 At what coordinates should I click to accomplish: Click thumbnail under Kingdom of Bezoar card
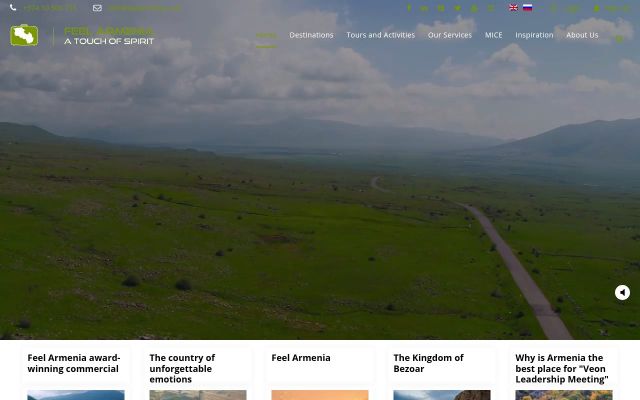click(x=442, y=395)
